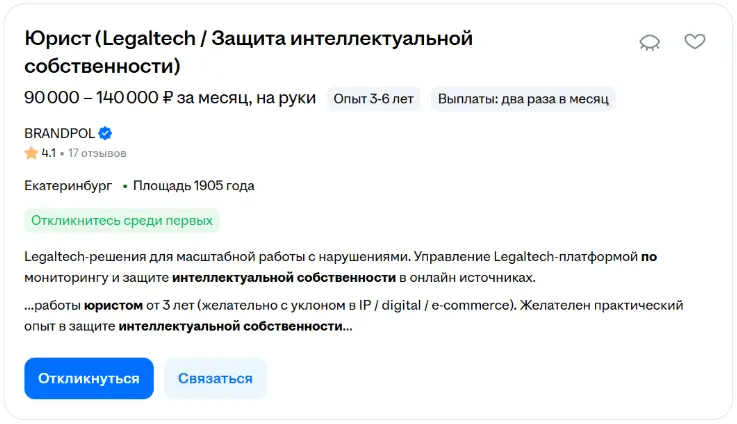Hide this vacancy with the crossed-eye icon
The height and width of the screenshot is (424, 737).
tap(650, 42)
